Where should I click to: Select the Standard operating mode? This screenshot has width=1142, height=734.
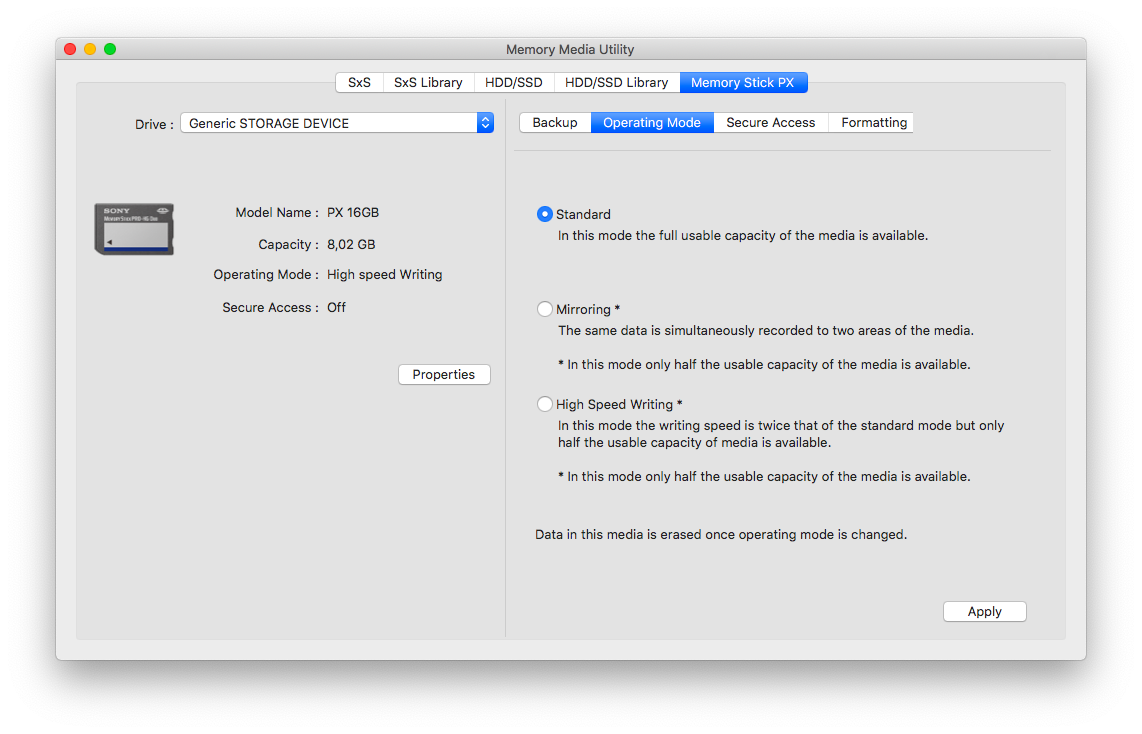pos(544,214)
